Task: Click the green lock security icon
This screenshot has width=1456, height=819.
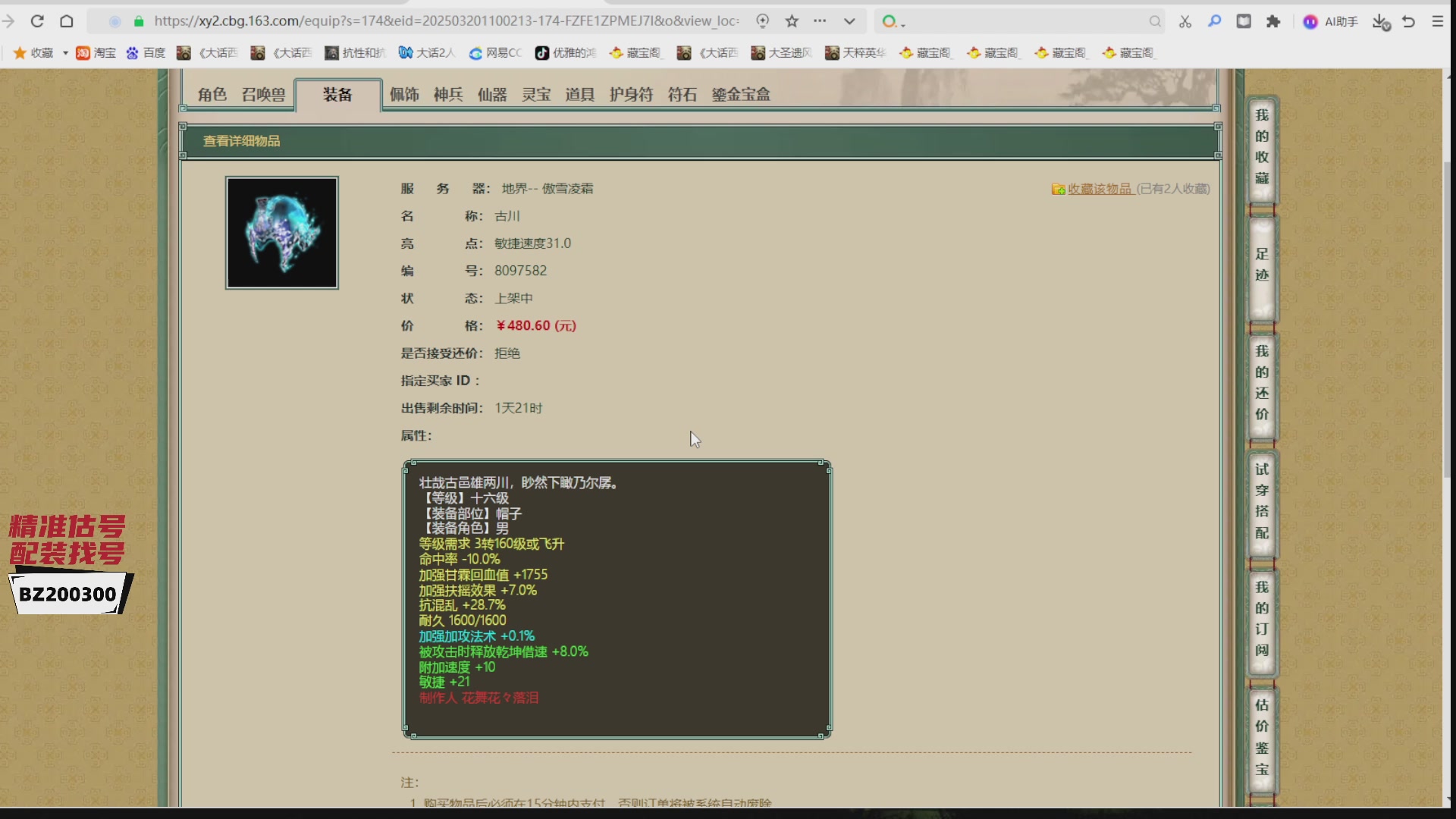Action: (x=139, y=21)
